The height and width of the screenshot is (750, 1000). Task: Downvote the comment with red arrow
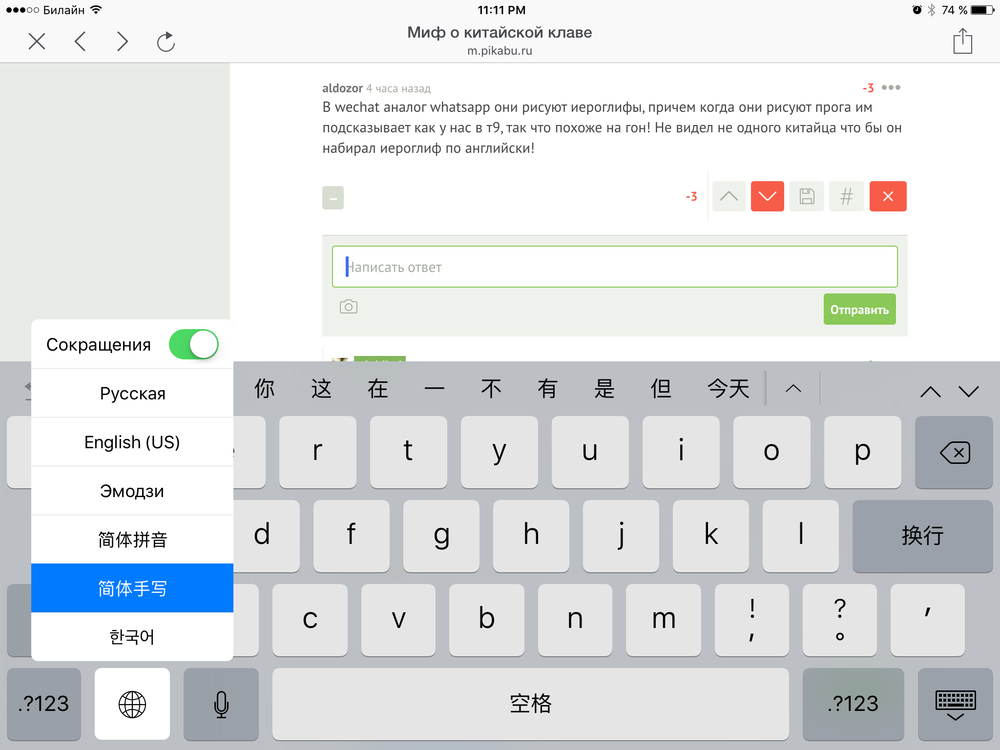767,197
